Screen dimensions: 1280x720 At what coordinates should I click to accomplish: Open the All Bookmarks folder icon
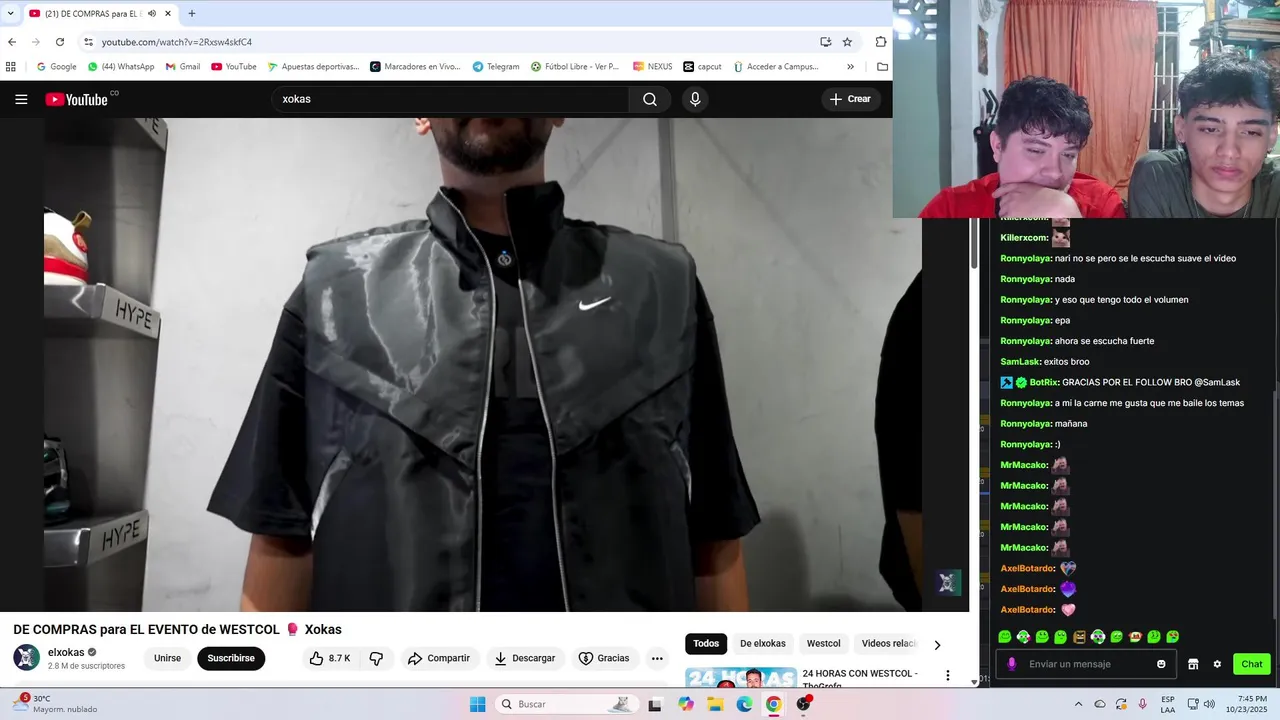(x=882, y=67)
